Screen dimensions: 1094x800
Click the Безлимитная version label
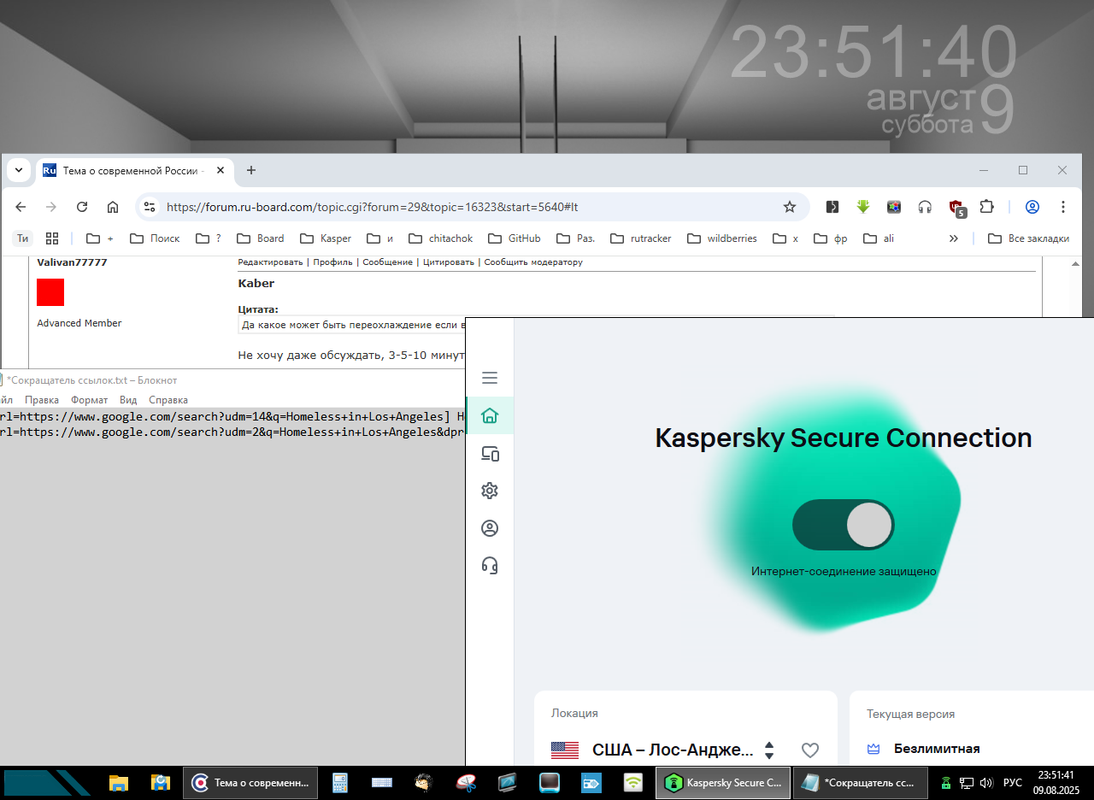(x=936, y=748)
